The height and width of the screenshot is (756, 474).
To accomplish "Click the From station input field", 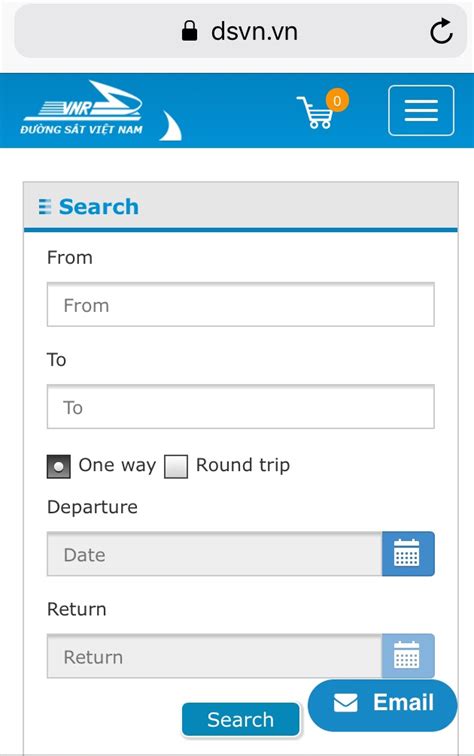I will pos(241,305).
